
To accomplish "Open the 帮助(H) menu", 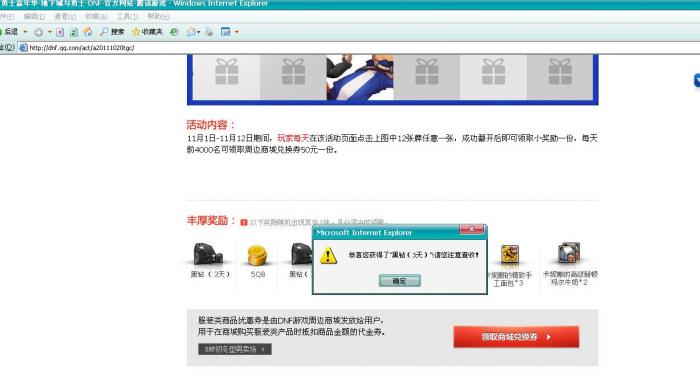I will pos(158,17).
